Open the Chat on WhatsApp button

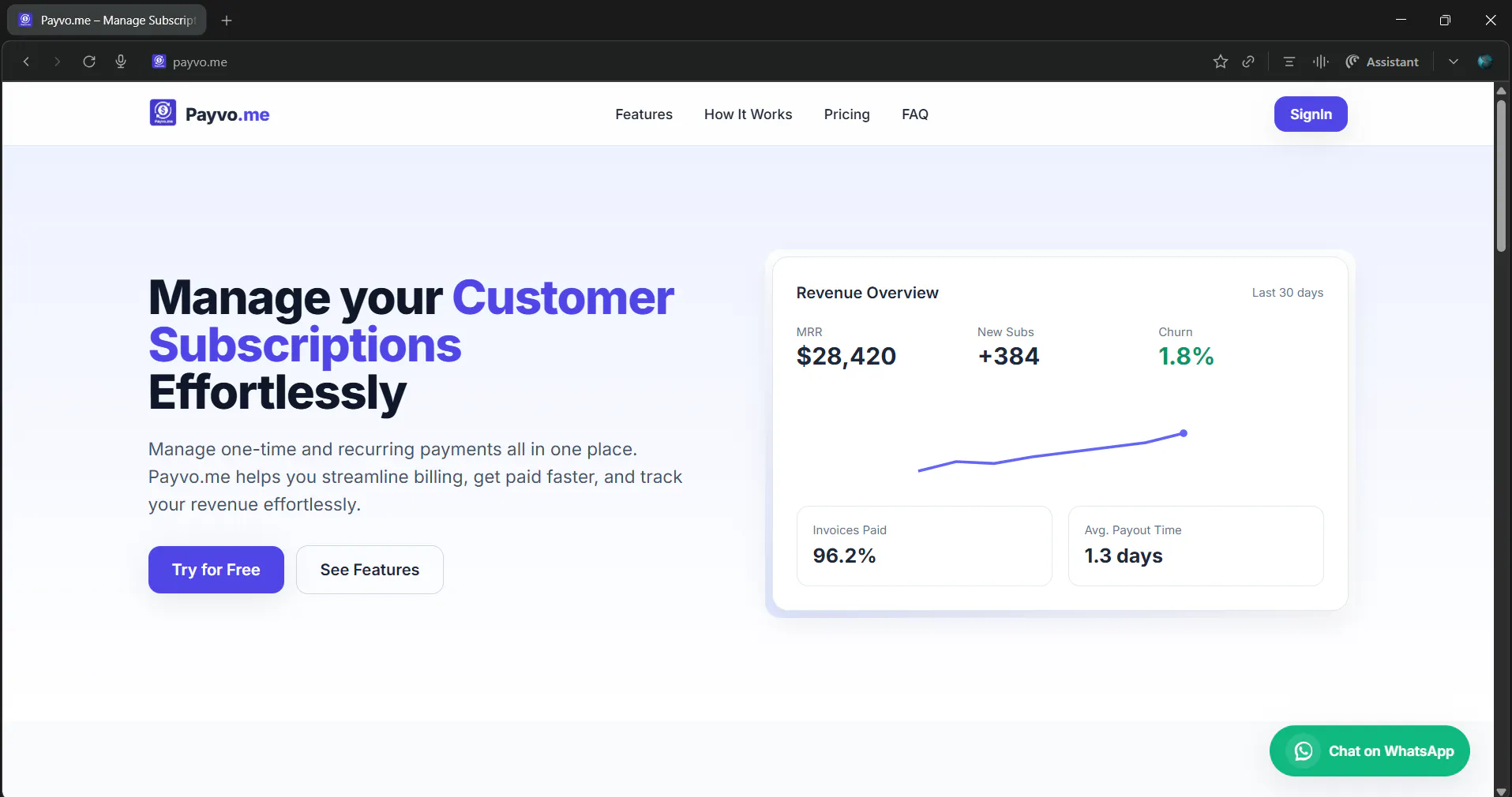click(1370, 751)
